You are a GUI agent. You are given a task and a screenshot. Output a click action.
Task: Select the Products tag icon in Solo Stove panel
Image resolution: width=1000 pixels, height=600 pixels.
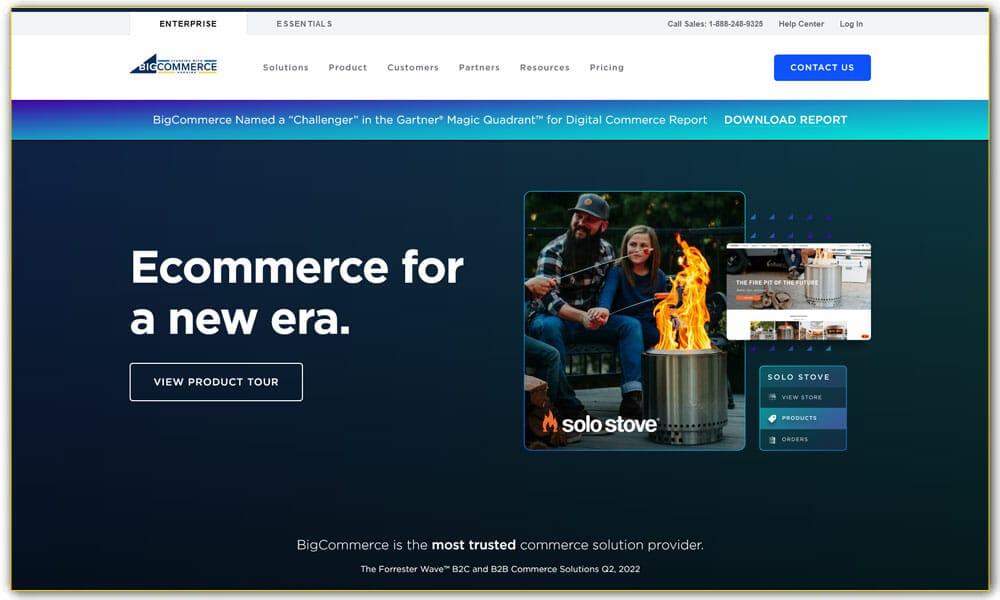click(x=772, y=417)
